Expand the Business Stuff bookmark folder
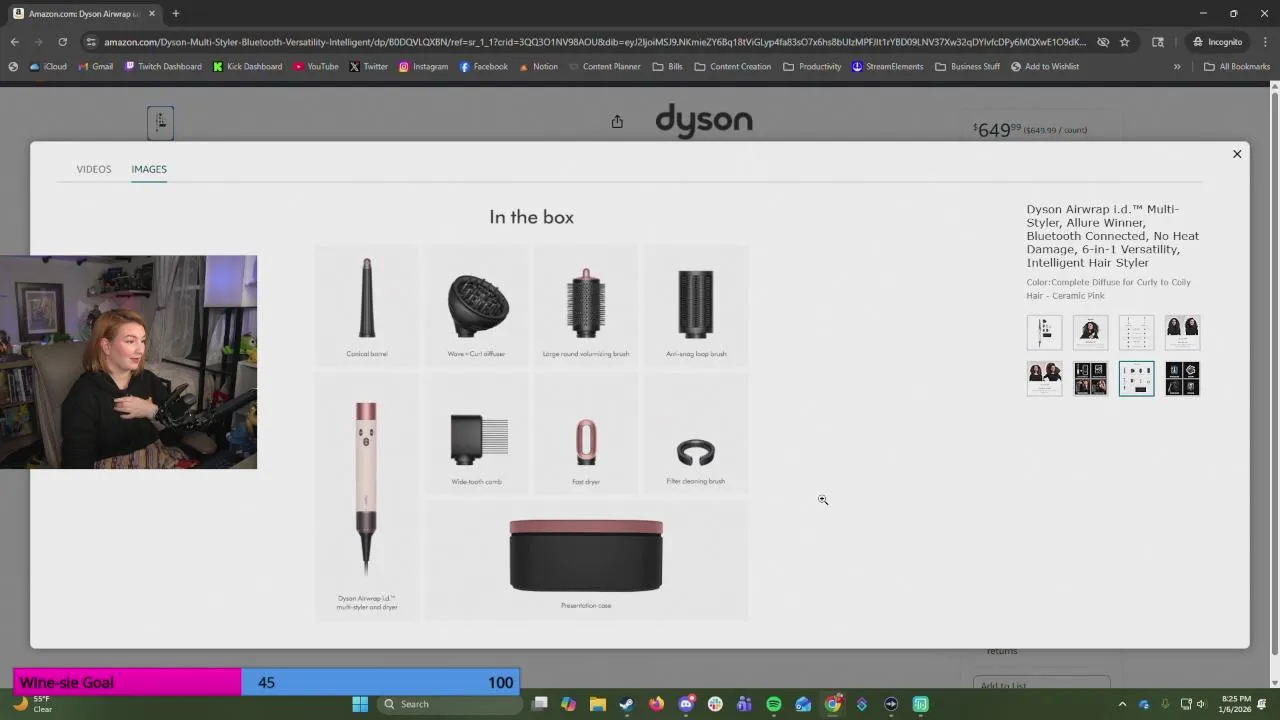Screen dimensions: 1280x720 tap(967, 67)
